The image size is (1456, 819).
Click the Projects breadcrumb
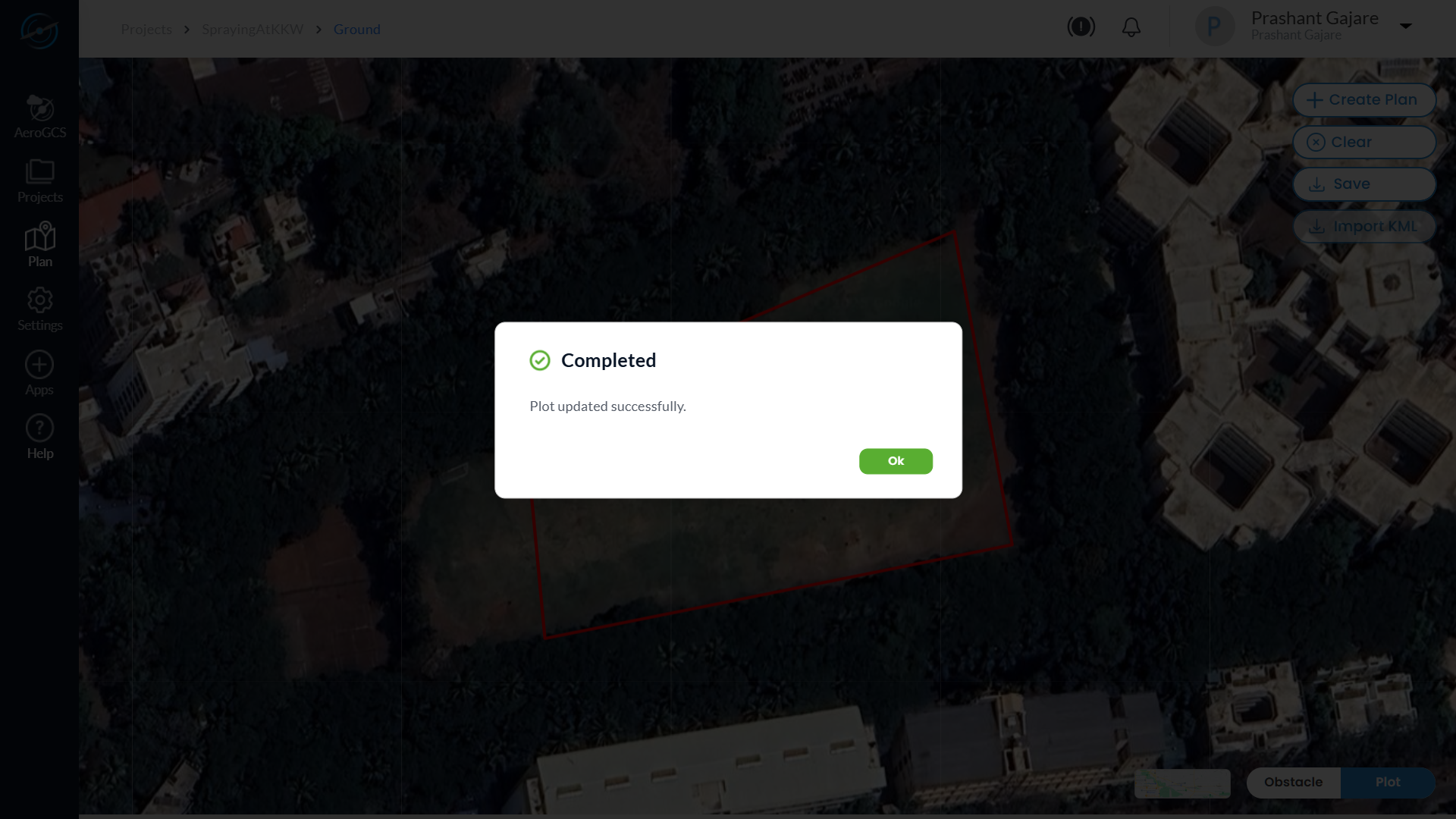click(x=146, y=30)
